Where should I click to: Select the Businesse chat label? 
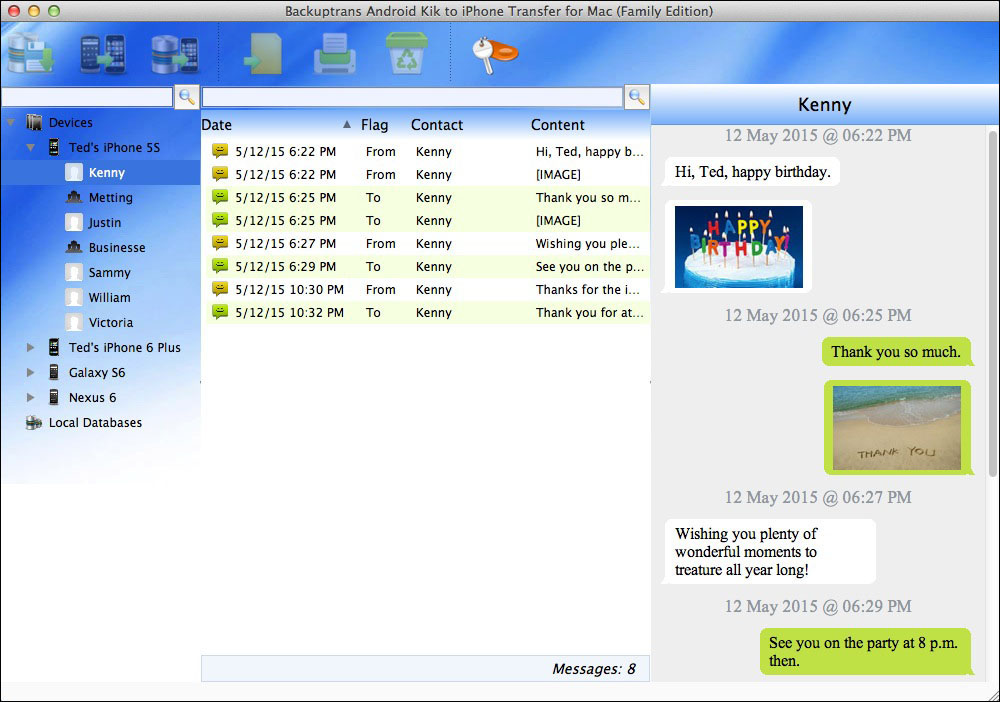[117, 247]
